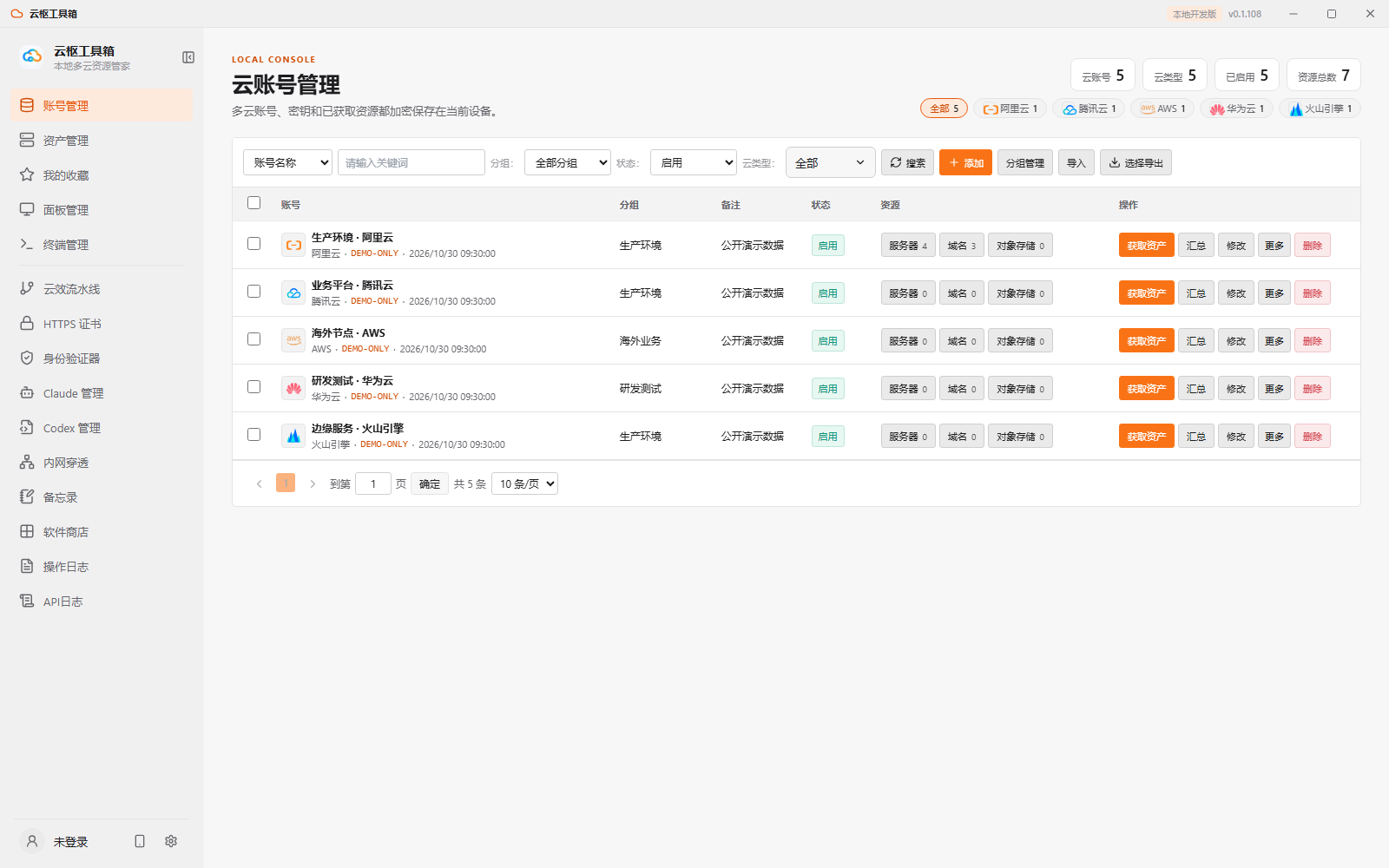The height and width of the screenshot is (868, 1389).
Task: Click the 请输入关键词 search field
Action: 411,162
